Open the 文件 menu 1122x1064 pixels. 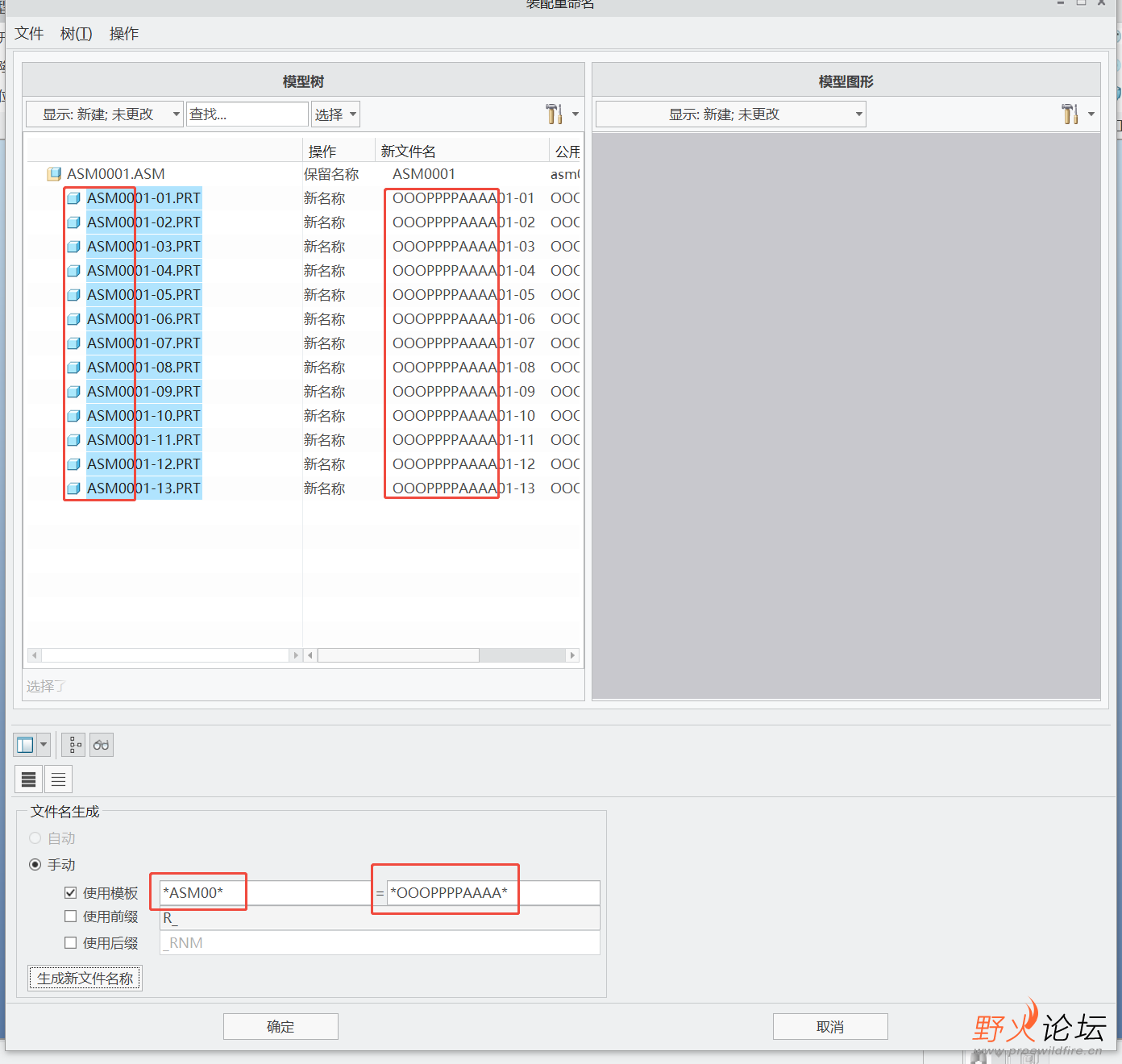(x=29, y=34)
